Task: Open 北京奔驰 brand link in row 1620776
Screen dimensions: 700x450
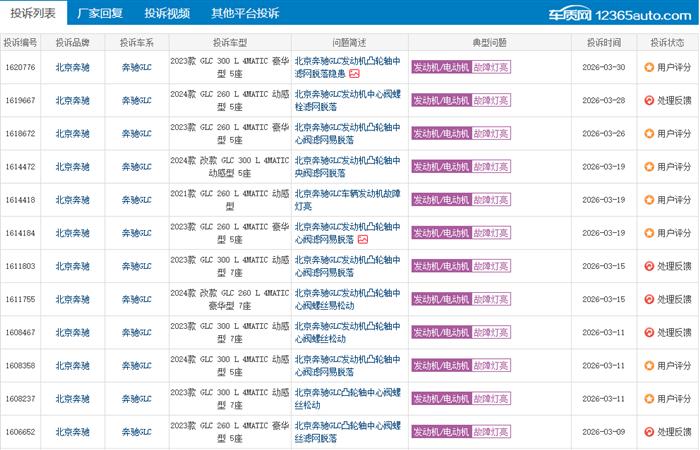Action: point(74,67)
